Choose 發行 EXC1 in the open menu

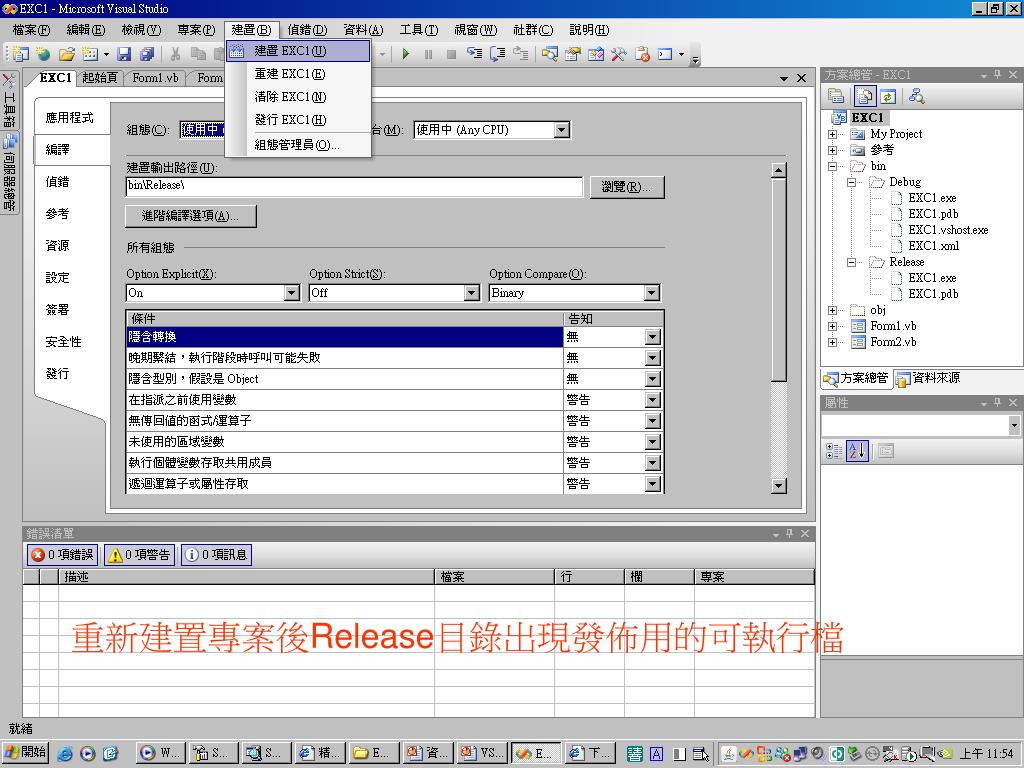(x=298, y=120)
